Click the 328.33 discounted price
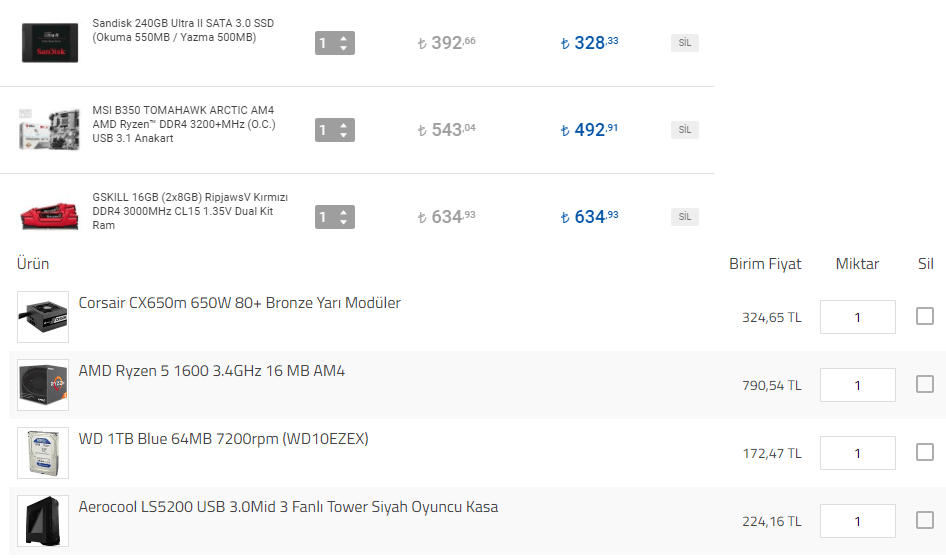Viewport: 946px width, 558px height. point(589,43)
